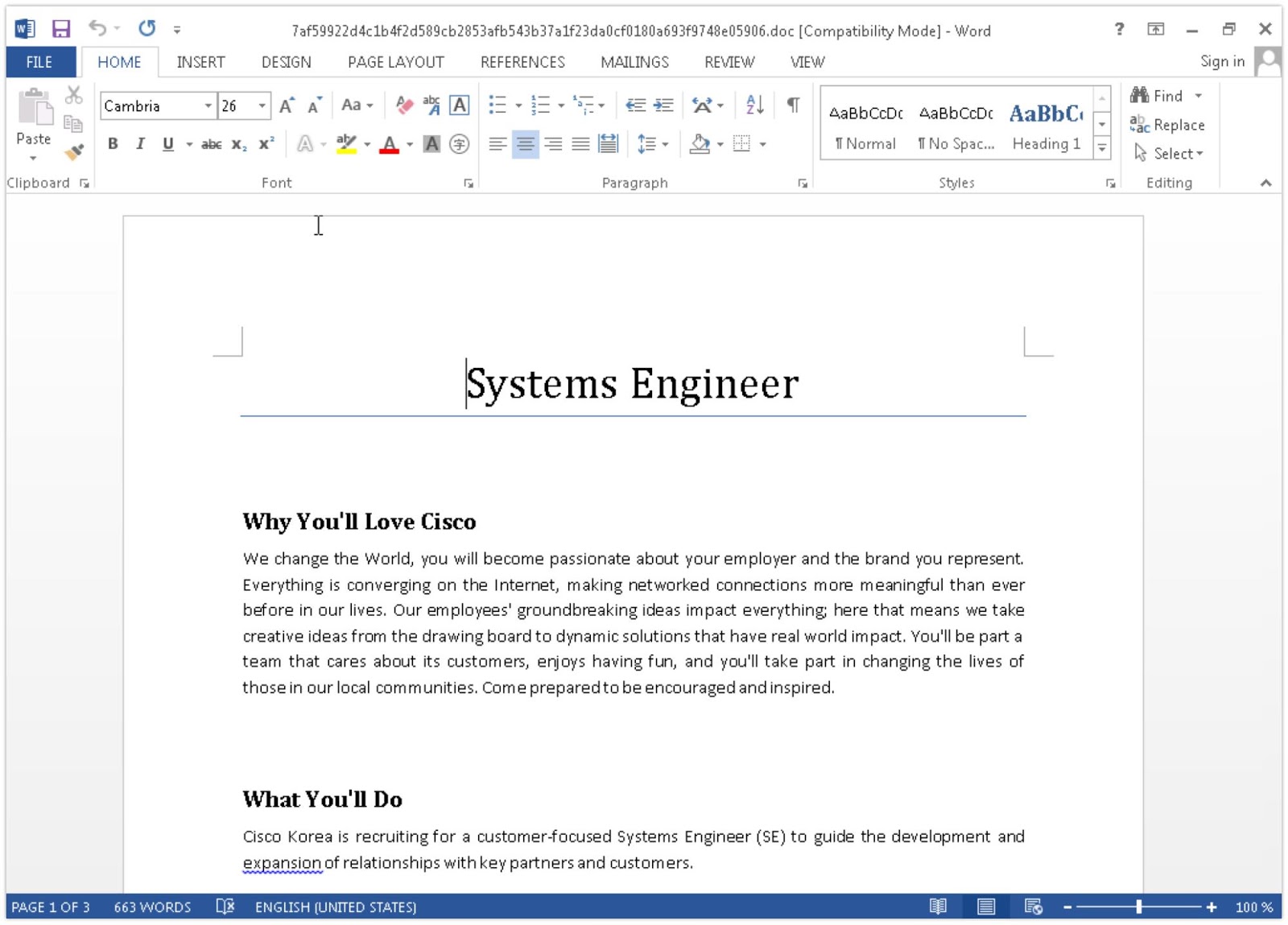The width and height of the screenshot is (1288, 925).
Task: Select the Format Painter tool
Action: tap(75, 153)
